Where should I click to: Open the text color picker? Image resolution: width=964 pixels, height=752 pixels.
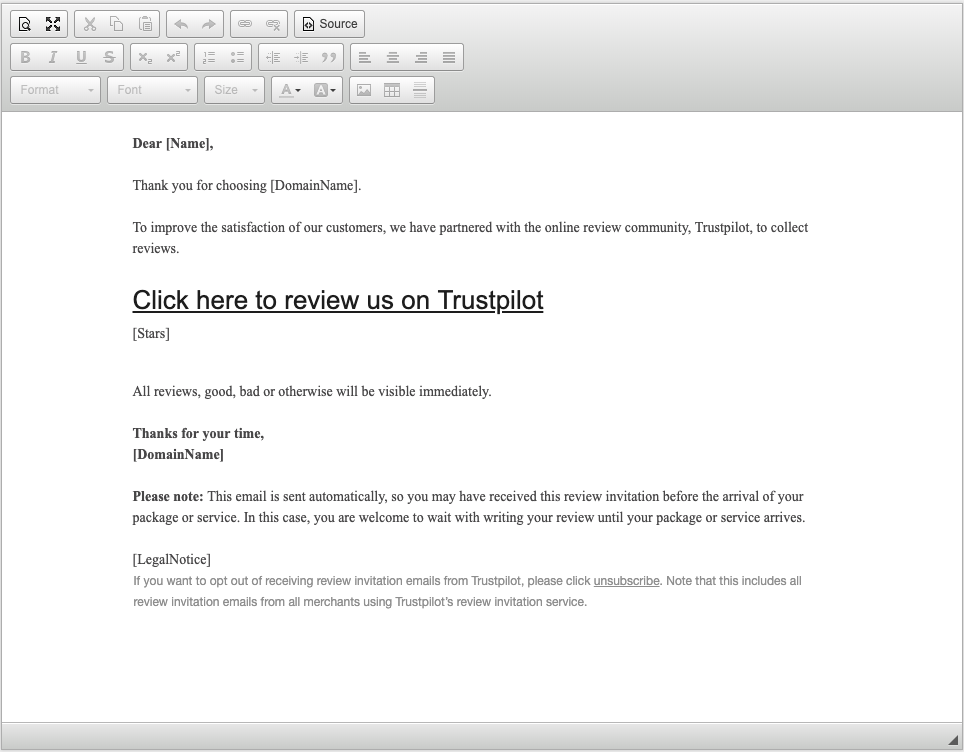(290, 90)
